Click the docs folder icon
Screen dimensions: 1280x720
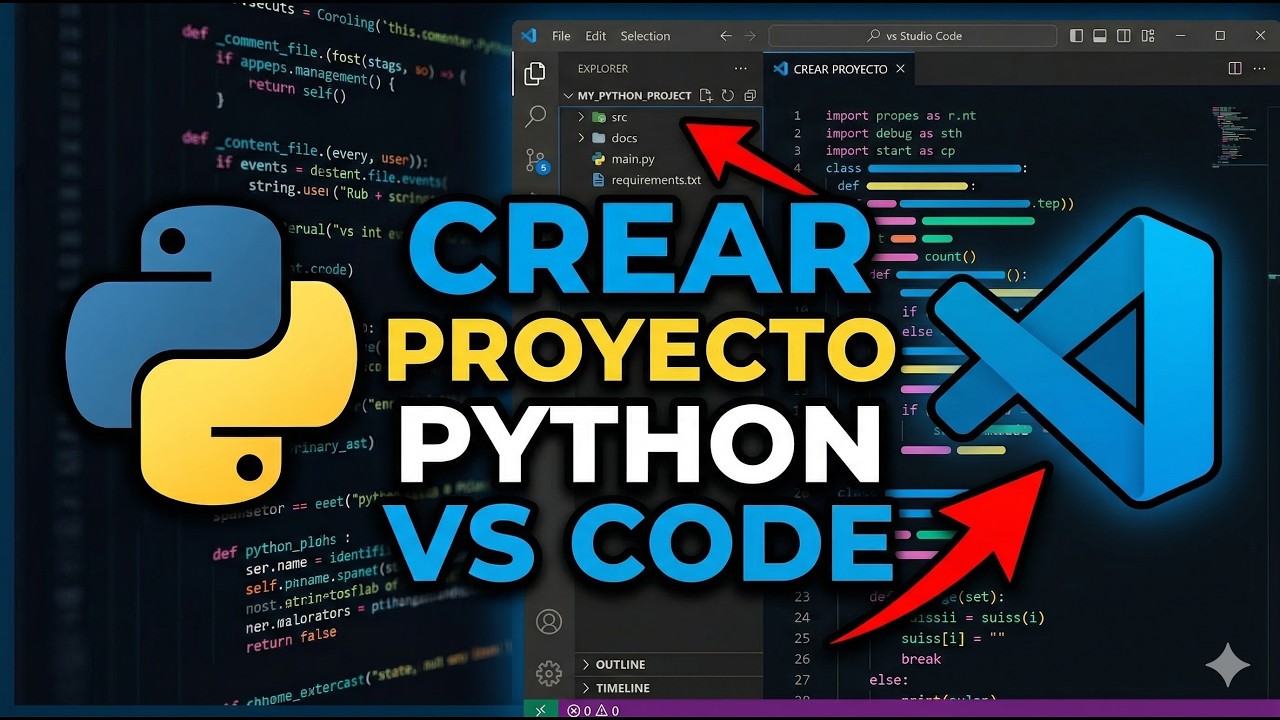[x=599, y=138]
